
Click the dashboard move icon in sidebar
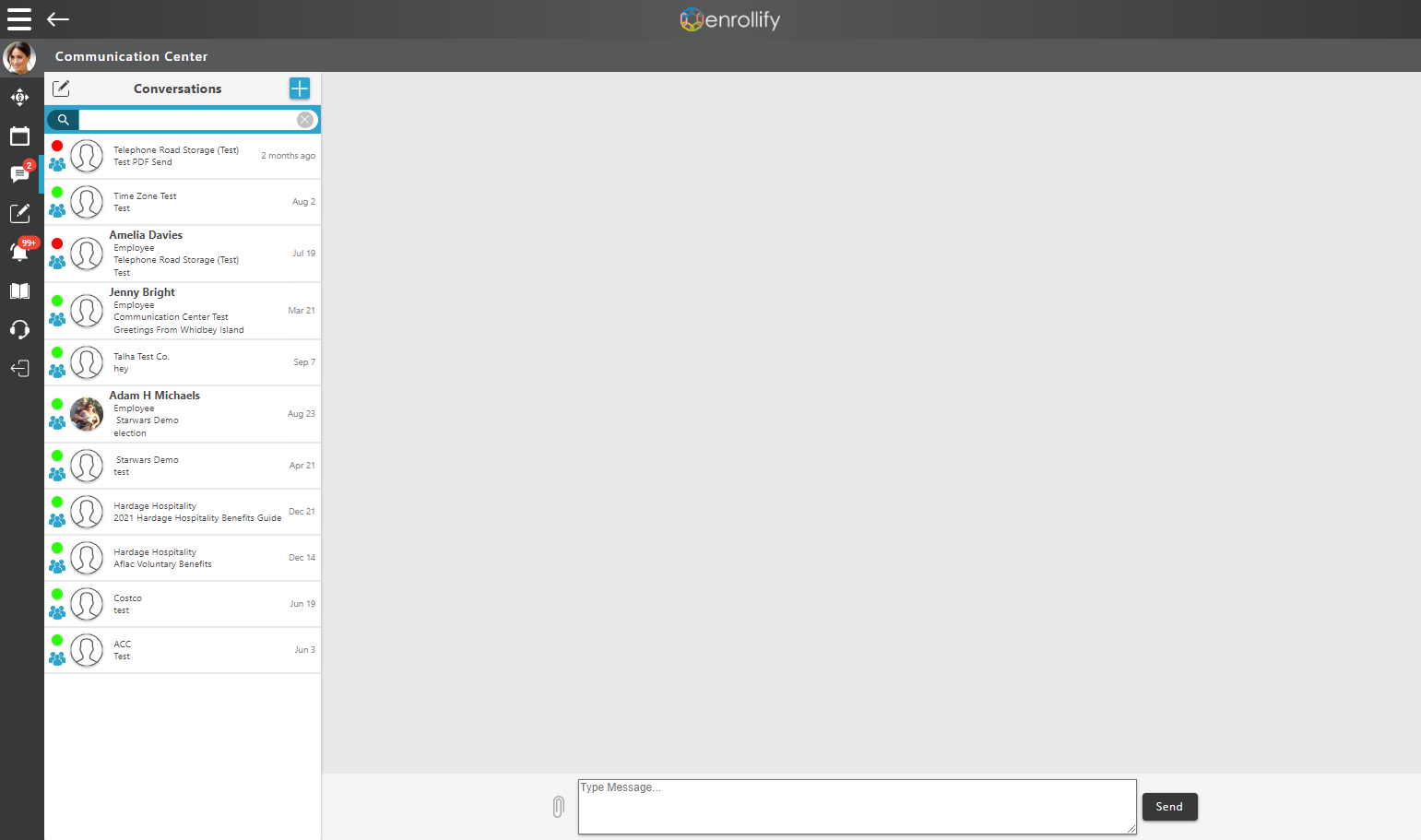point(19,97)
